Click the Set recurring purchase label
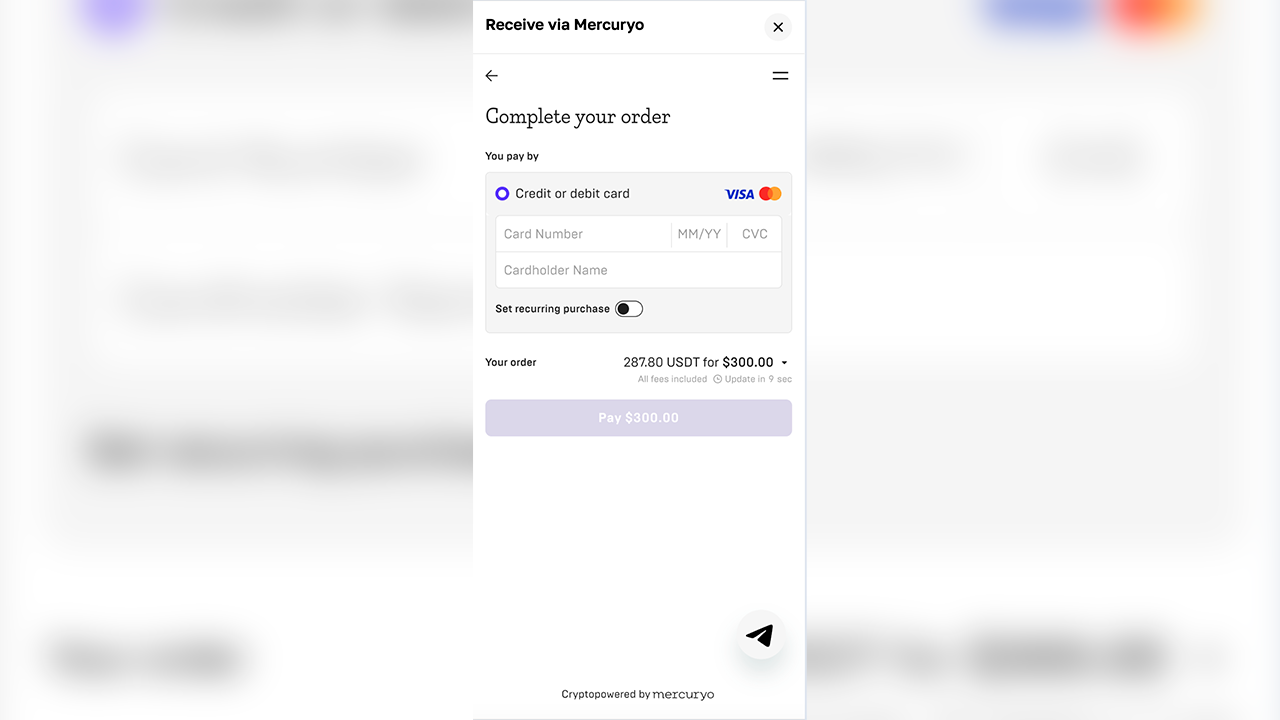The width and height of the screenshot is (1280, 720). (x=552, y=309)
